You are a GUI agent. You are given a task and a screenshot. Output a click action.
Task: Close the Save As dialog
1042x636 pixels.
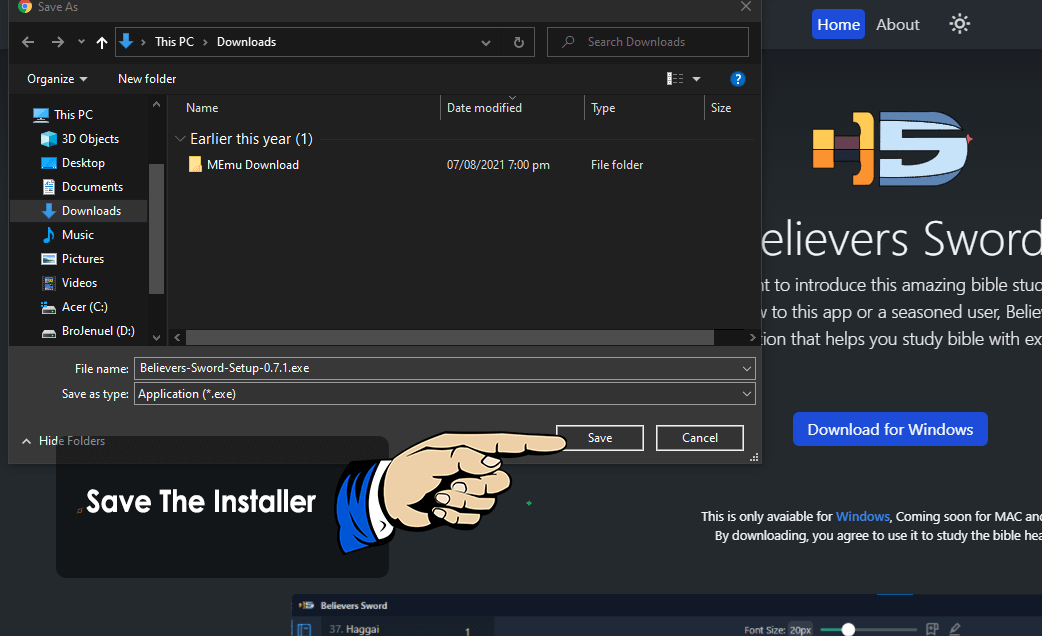click(746, 7)
